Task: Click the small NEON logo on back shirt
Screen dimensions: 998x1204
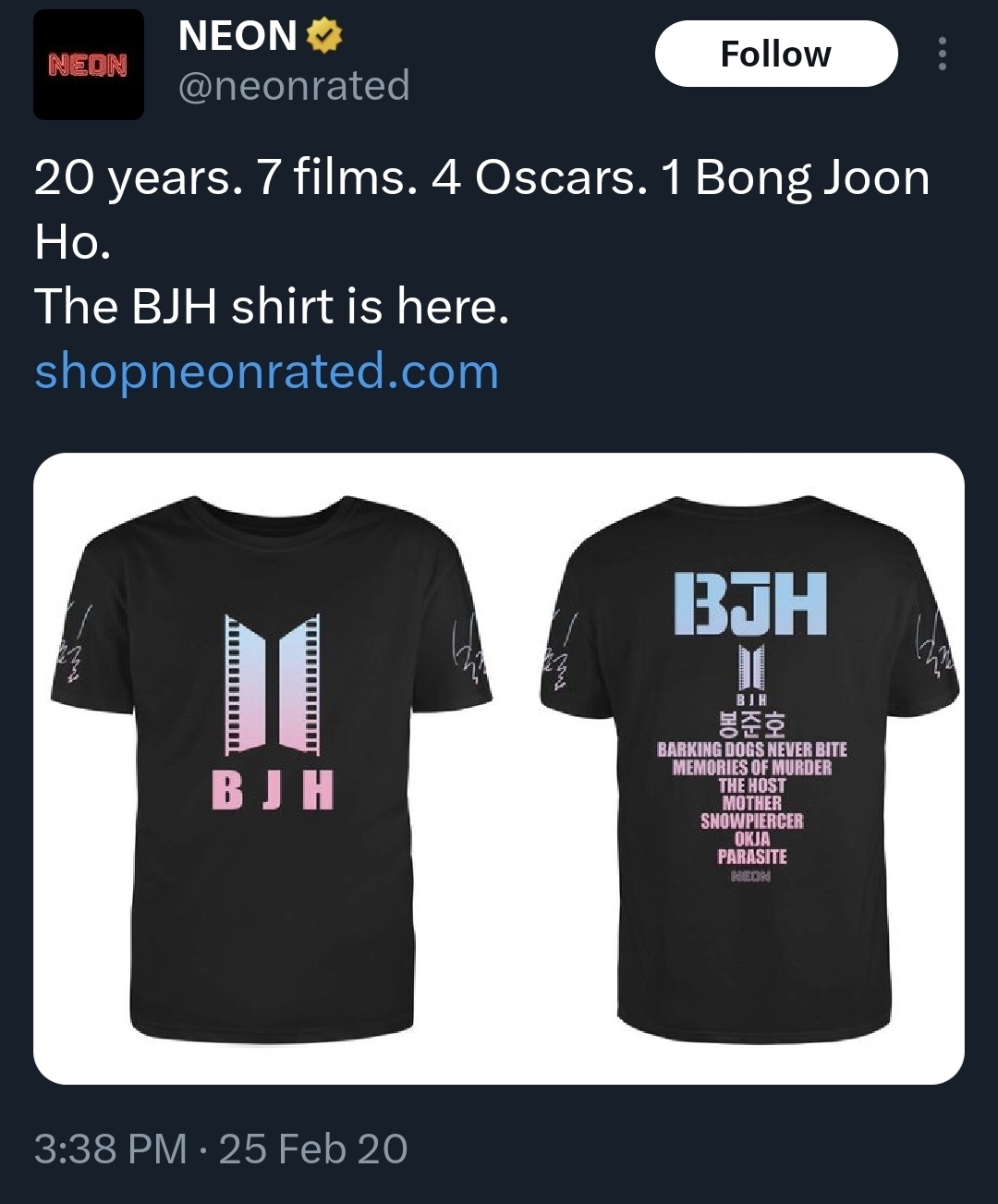Action: [x=750, y=876]
